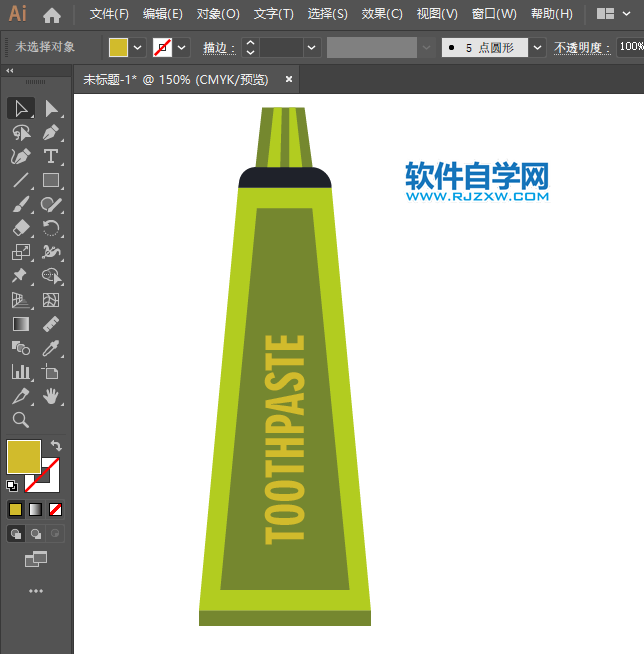Image resolution: width=644 pixels, height=654 pixels.
Task: Open the 不透明度 opacity panel link
Action: (x=582, y=48)
